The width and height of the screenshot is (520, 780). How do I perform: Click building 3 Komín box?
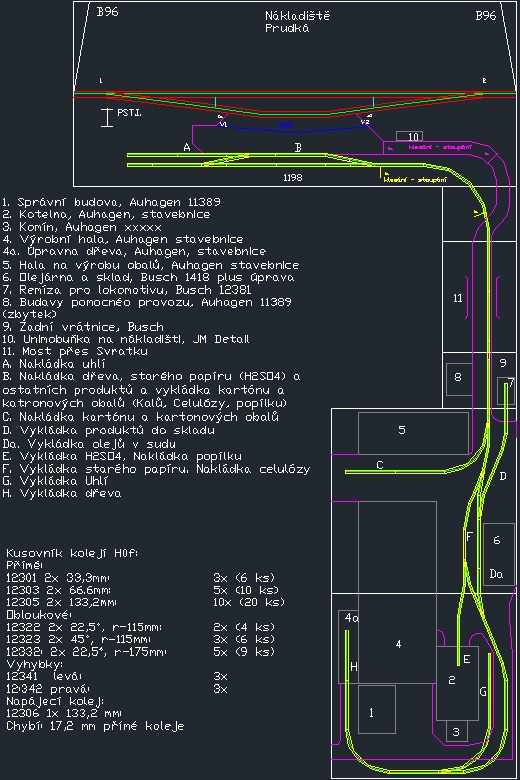pos(456,731)
